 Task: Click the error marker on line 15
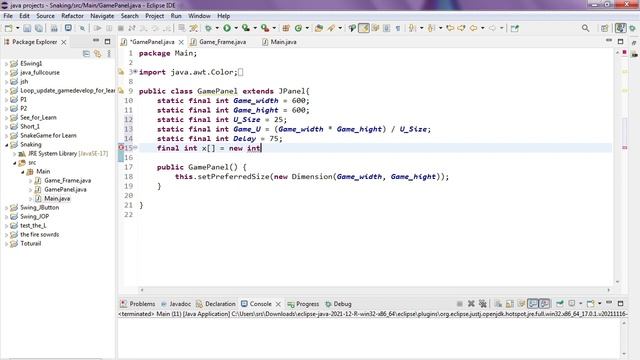coord(121,148)
